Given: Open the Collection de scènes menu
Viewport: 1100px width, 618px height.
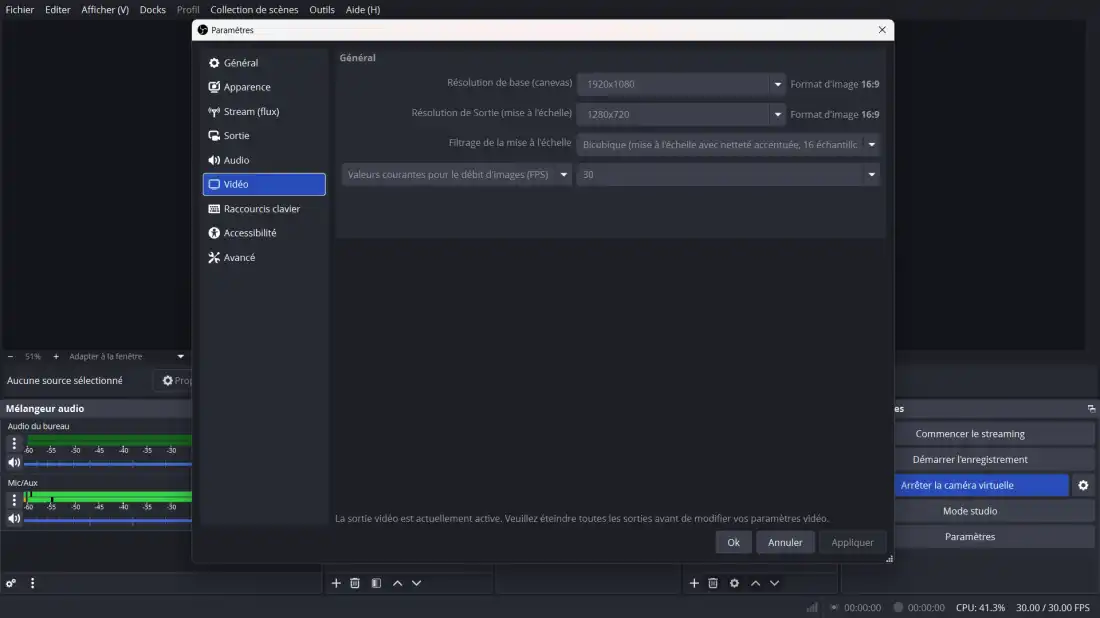Looking at the screenshot, I should 254,10.
